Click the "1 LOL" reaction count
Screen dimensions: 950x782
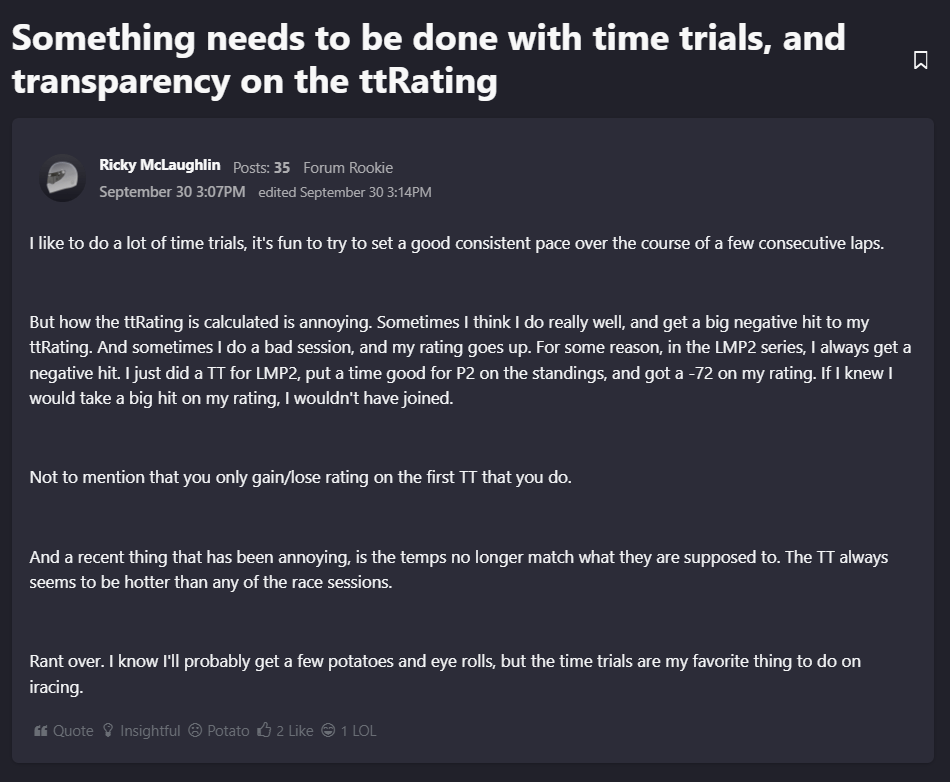click(x=358, y=731)
